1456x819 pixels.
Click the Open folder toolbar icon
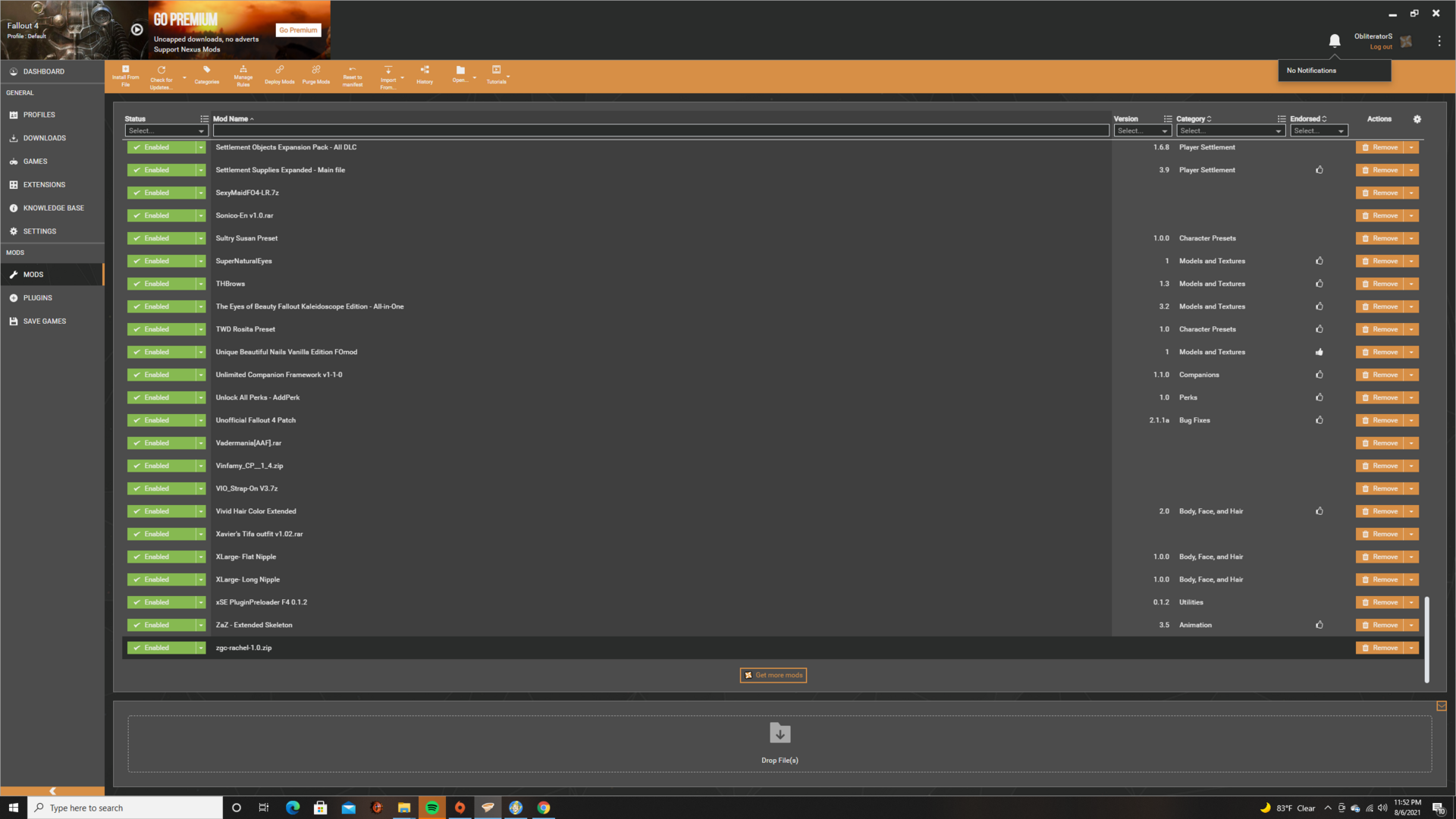(x=460, y=70)
